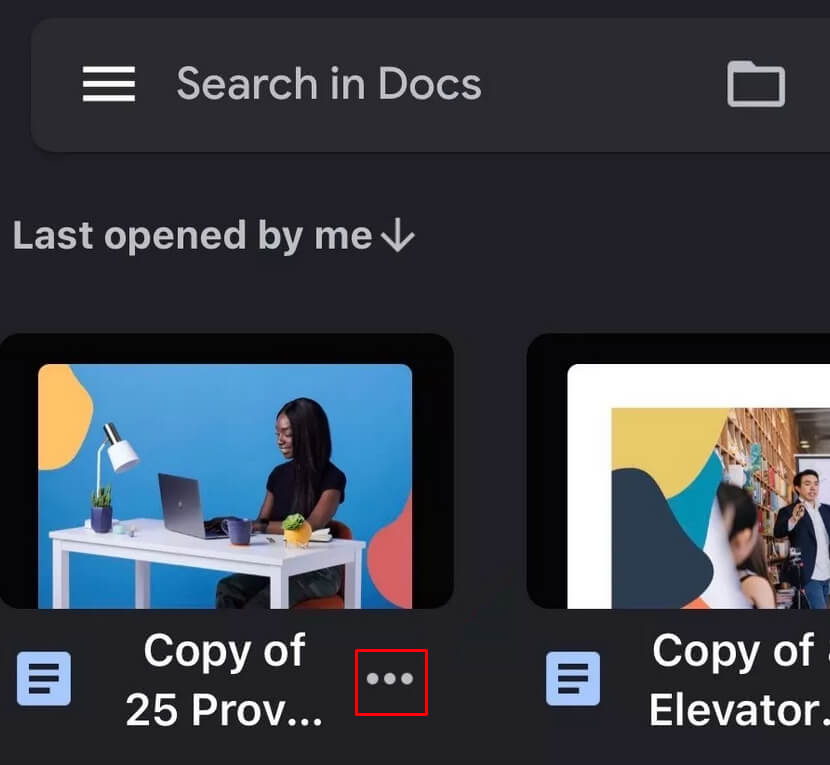Screen dimensions: 830x765
Task: Click Docs file icon beside Copy of 25 Prov
Action: pos(43,679)
